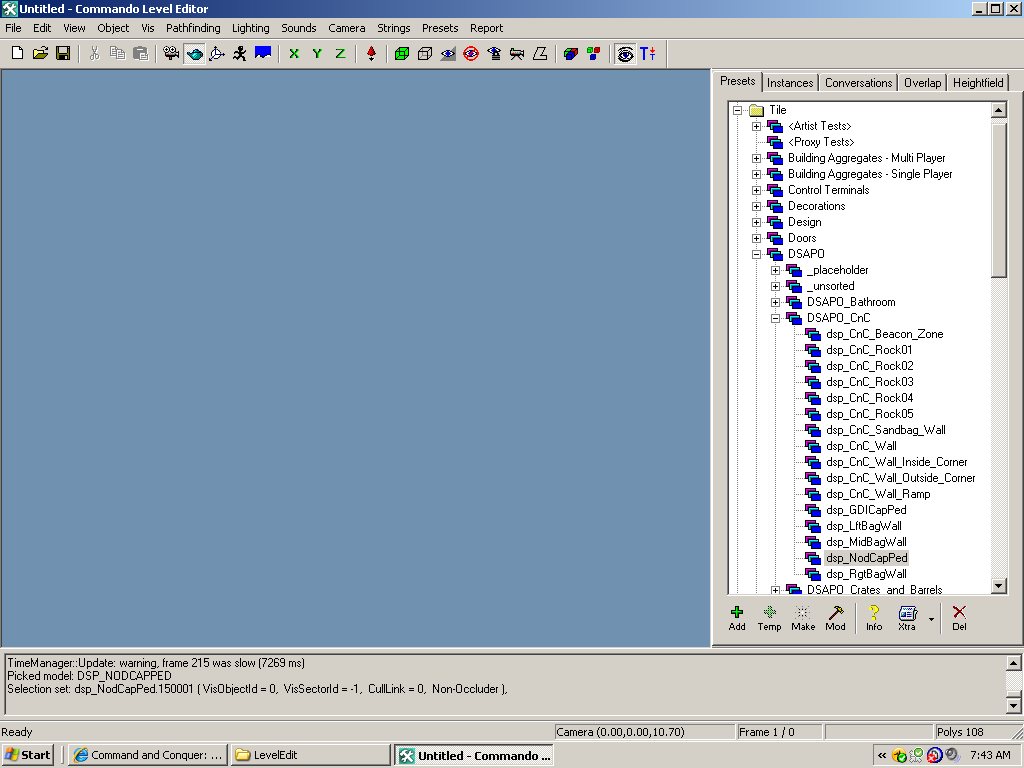Screen dimensions: 1024x768
Task: Click the Mod hammer icon
Action: click(835, 617)
